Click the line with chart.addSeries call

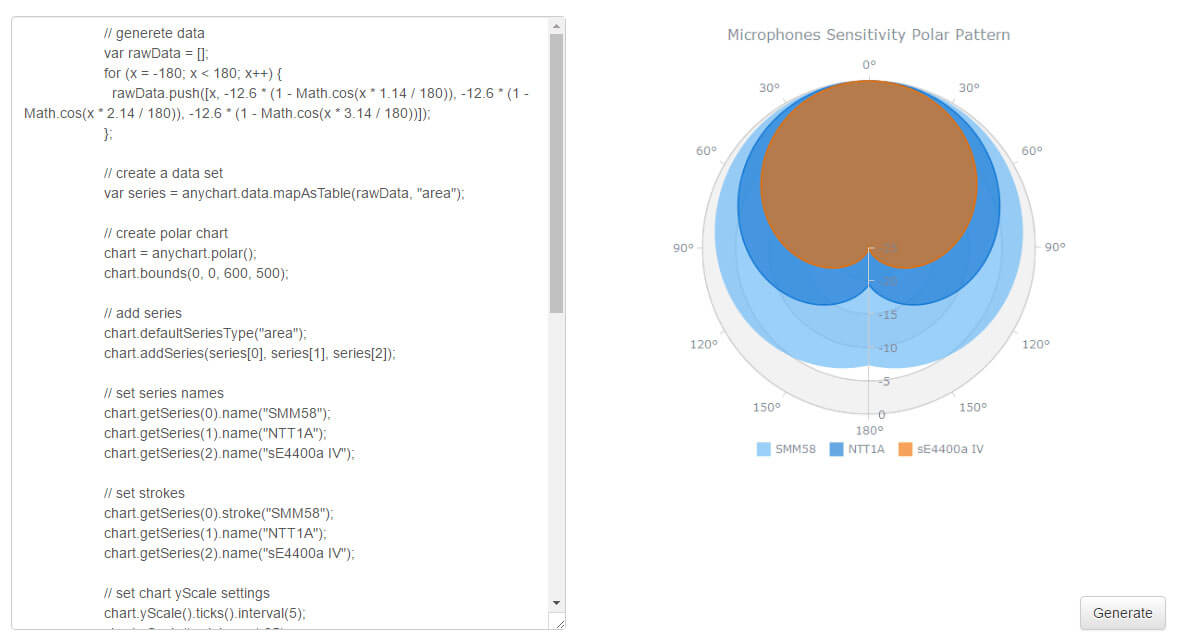(250, 353)
